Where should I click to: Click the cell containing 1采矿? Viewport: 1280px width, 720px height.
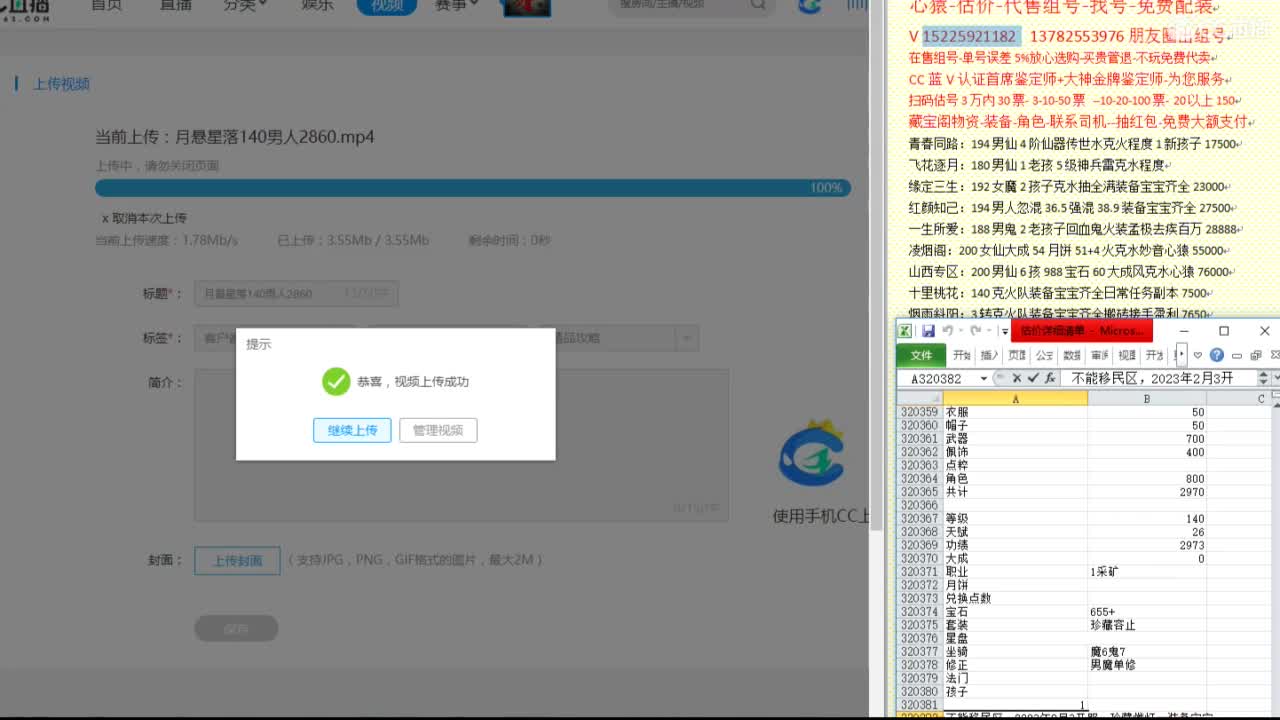[x=1147, y=572]
